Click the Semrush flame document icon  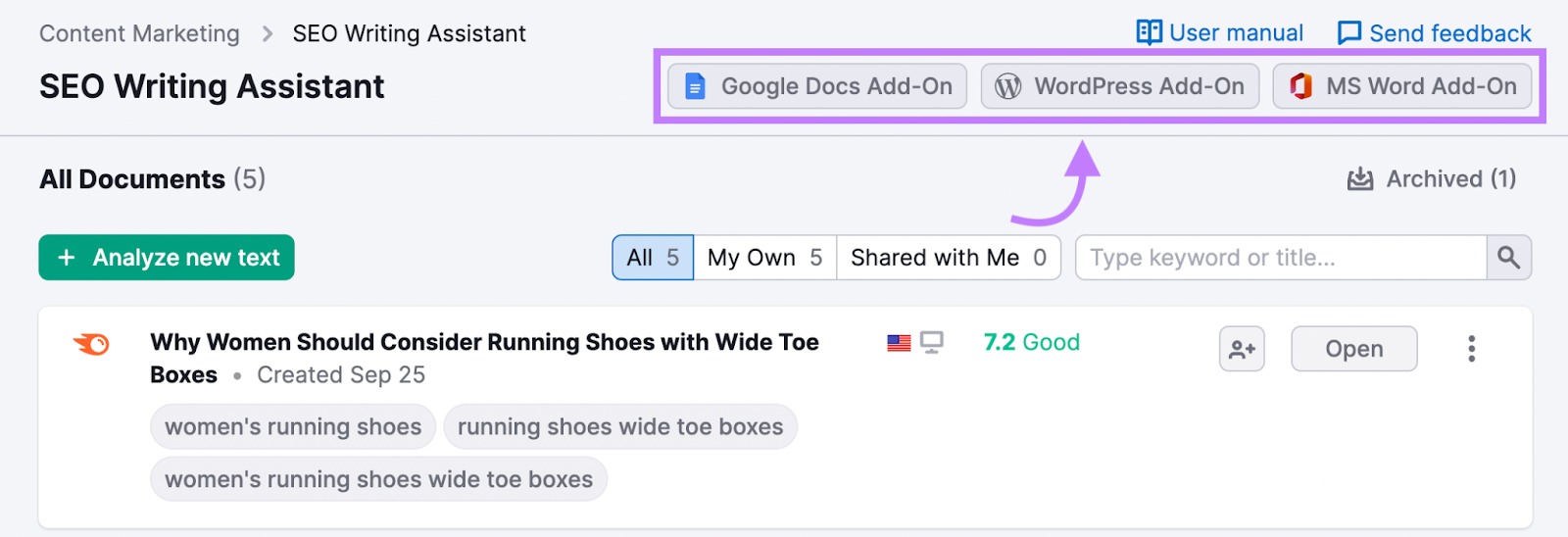(91, 344)
